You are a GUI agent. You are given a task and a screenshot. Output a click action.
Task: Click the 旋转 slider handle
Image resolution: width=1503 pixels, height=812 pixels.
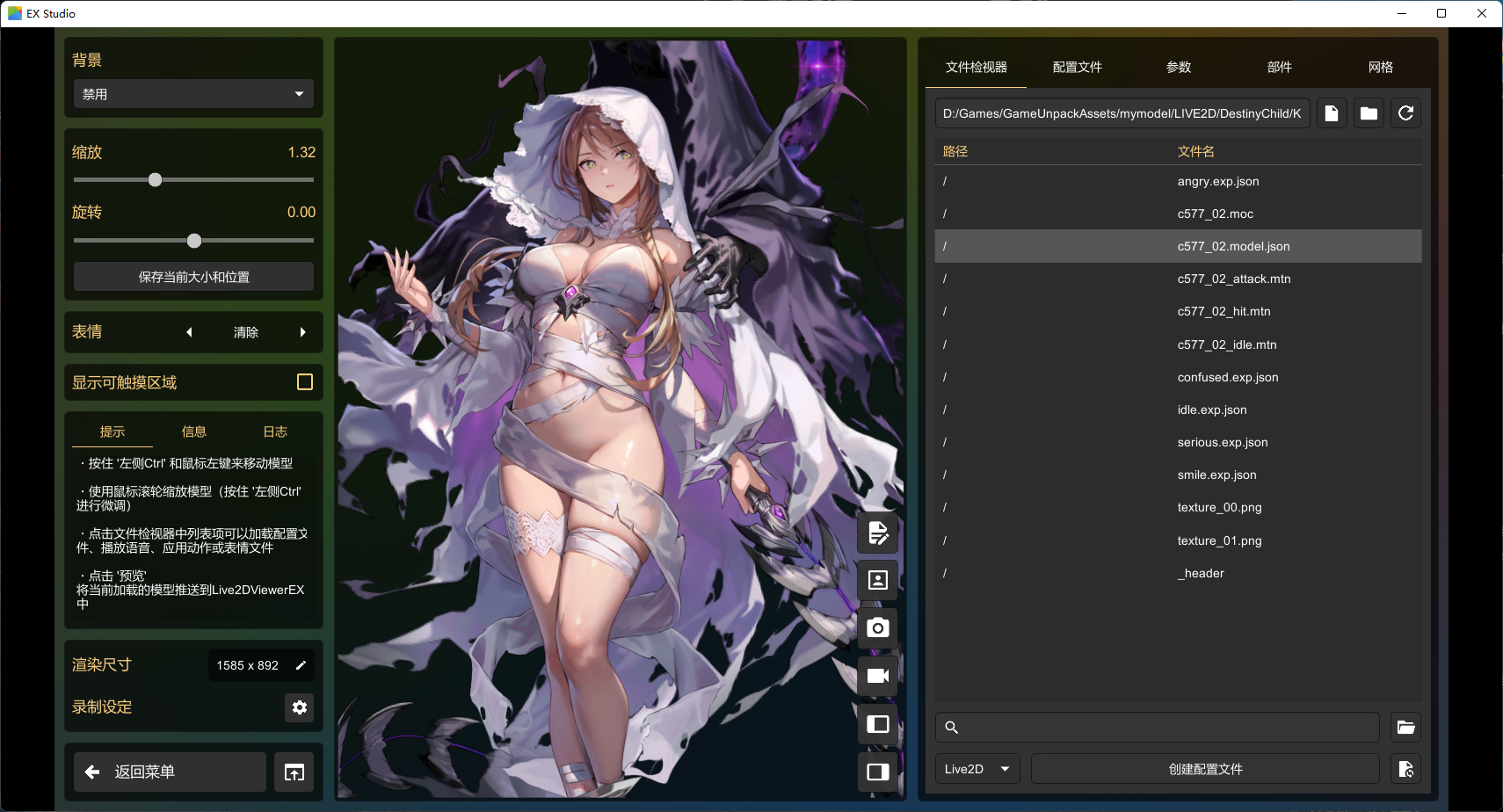[x=194, y=241]
